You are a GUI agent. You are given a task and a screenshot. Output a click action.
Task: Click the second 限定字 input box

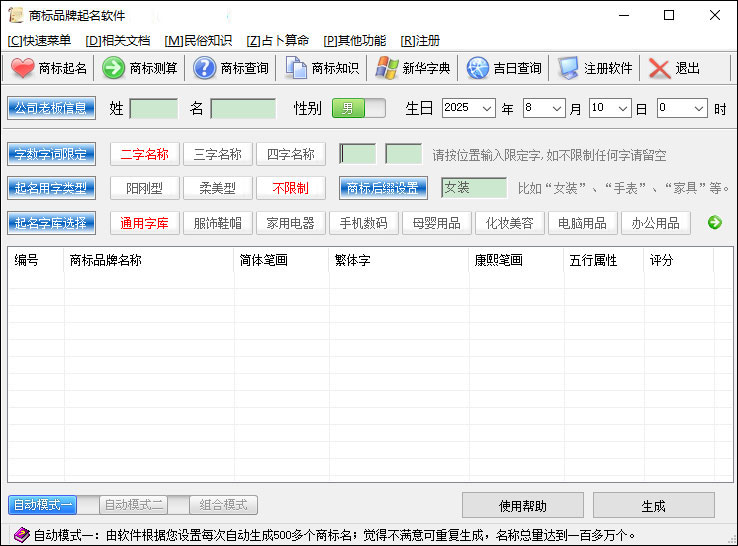(x=403, y=154)
